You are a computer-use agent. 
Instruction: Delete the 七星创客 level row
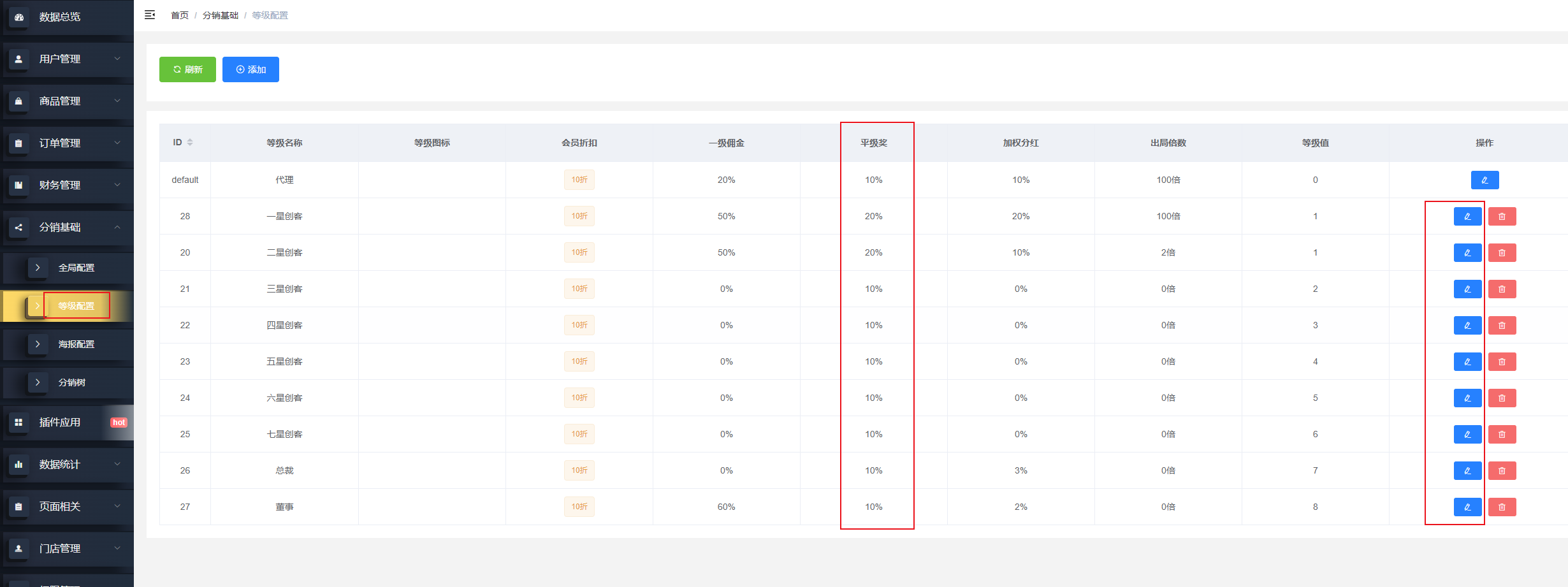tap(1502, 435)
